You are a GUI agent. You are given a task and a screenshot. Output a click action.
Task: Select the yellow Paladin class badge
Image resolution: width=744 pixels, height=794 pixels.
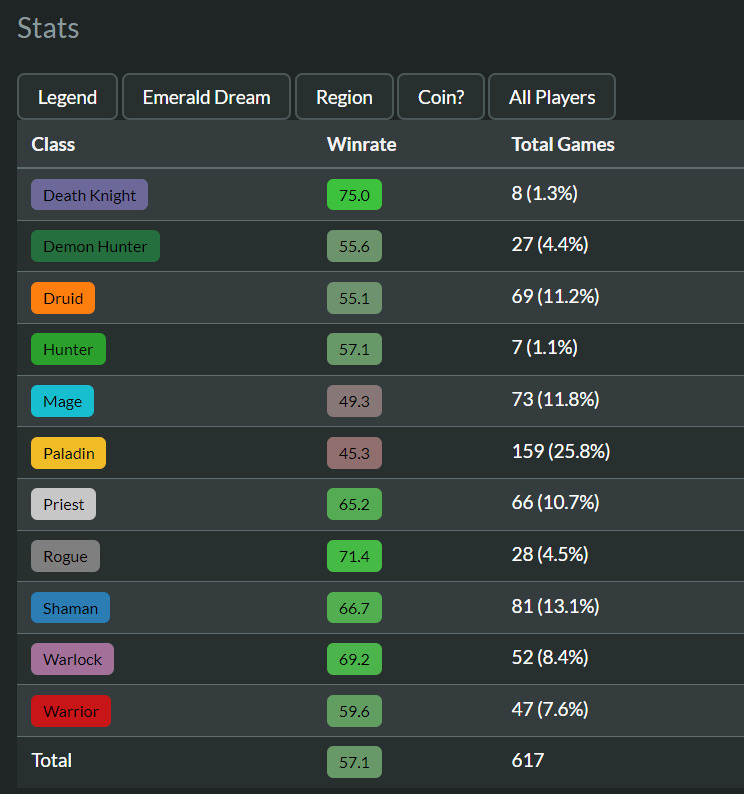[x=68, y=453]
